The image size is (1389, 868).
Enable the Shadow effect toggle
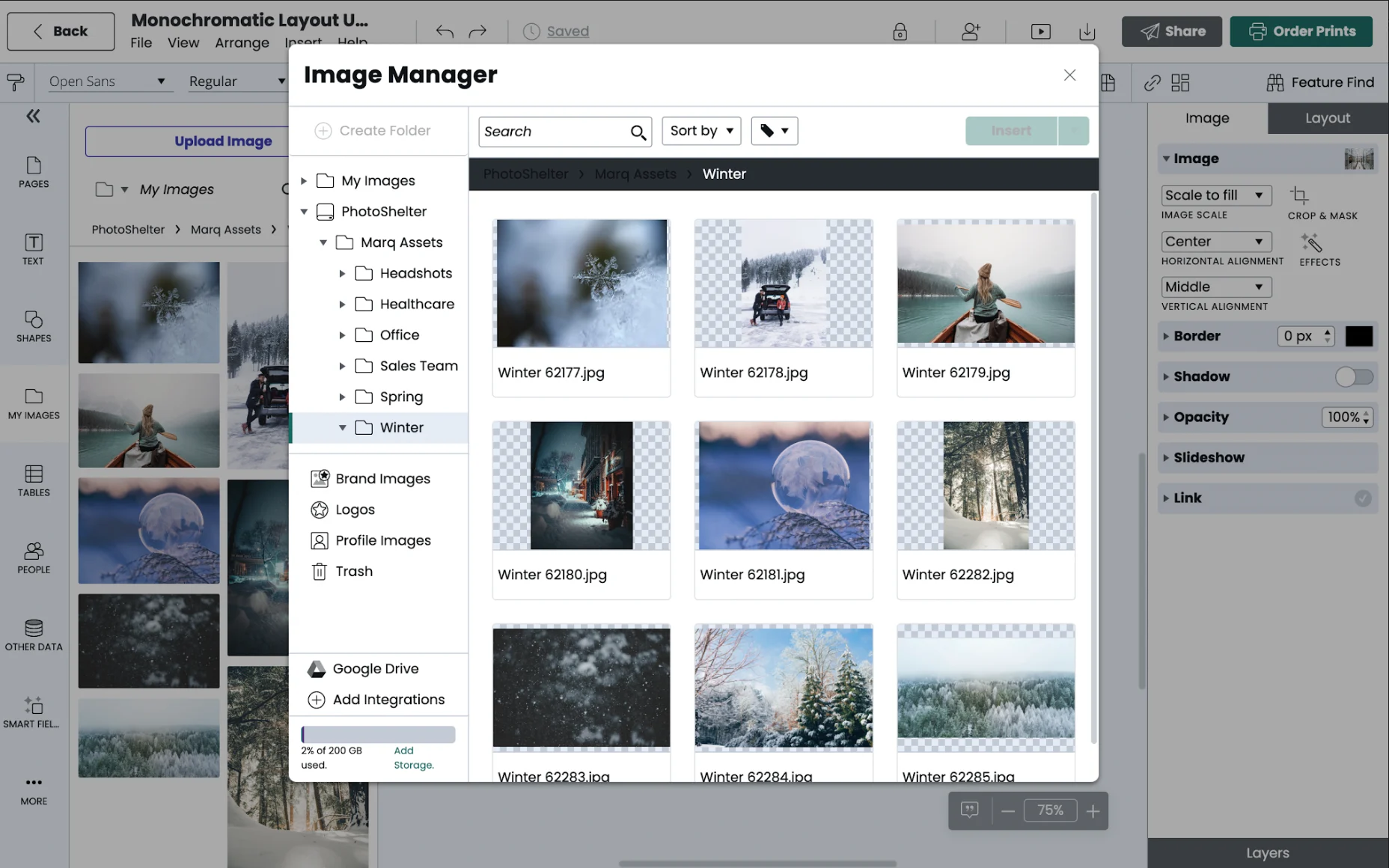point(1353,376)
